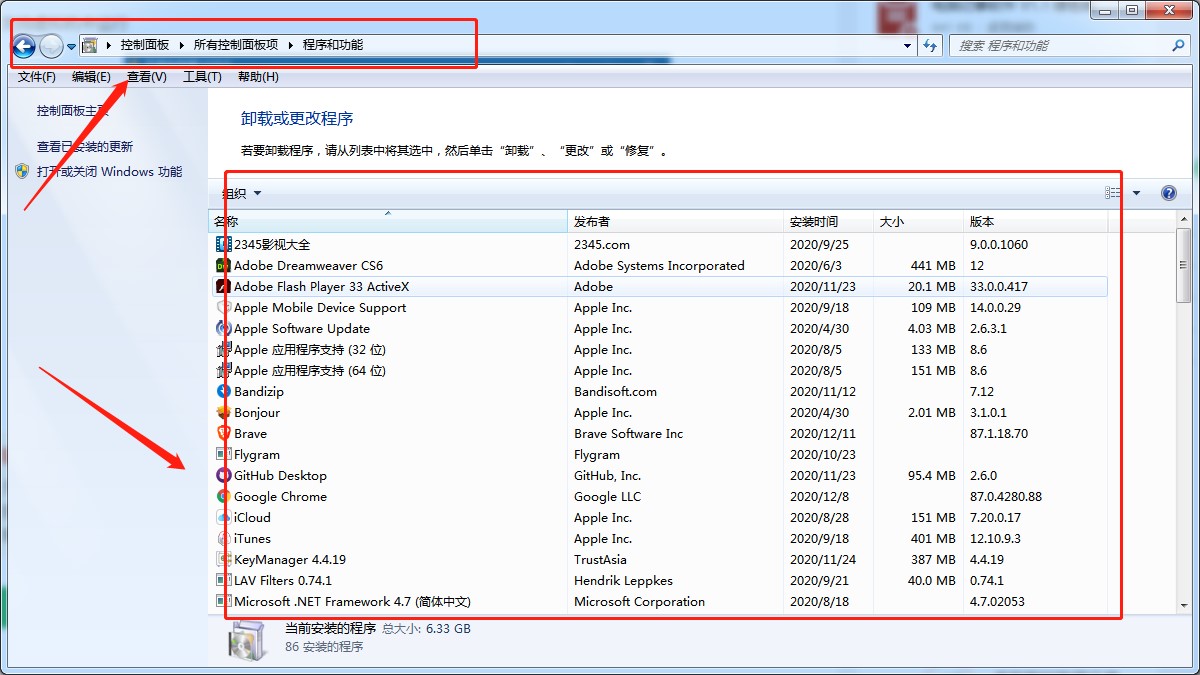This screenshot has height=675, width=1200.
Task: Click the change view icon button
Action: (1113, 193)
